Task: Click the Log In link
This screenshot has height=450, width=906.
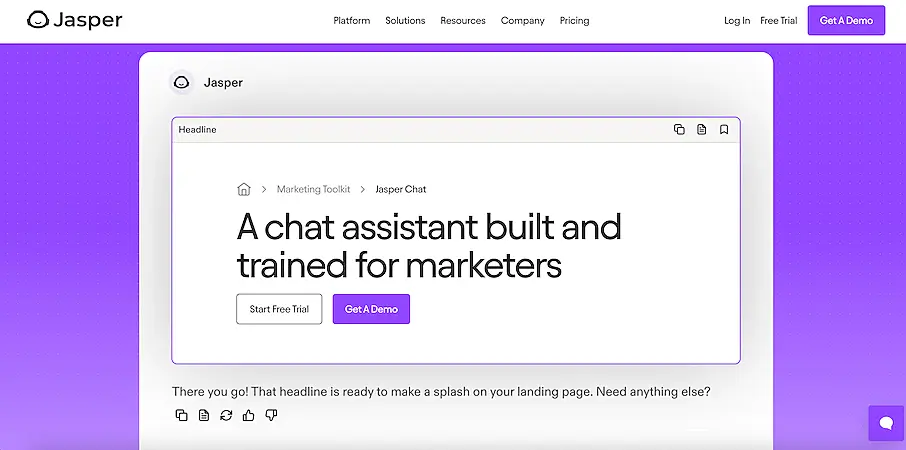Action: tap(737, 21)
